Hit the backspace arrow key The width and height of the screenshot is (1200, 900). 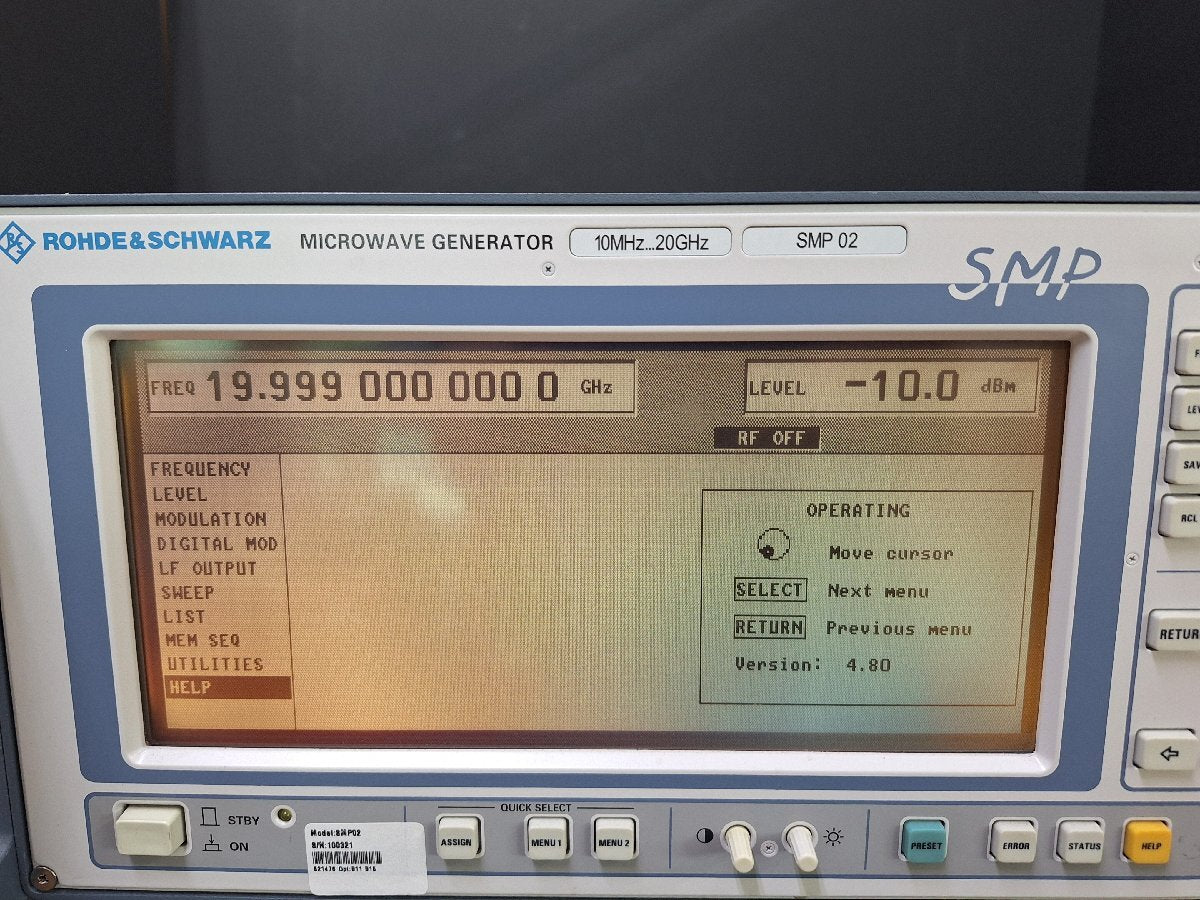1168,750
